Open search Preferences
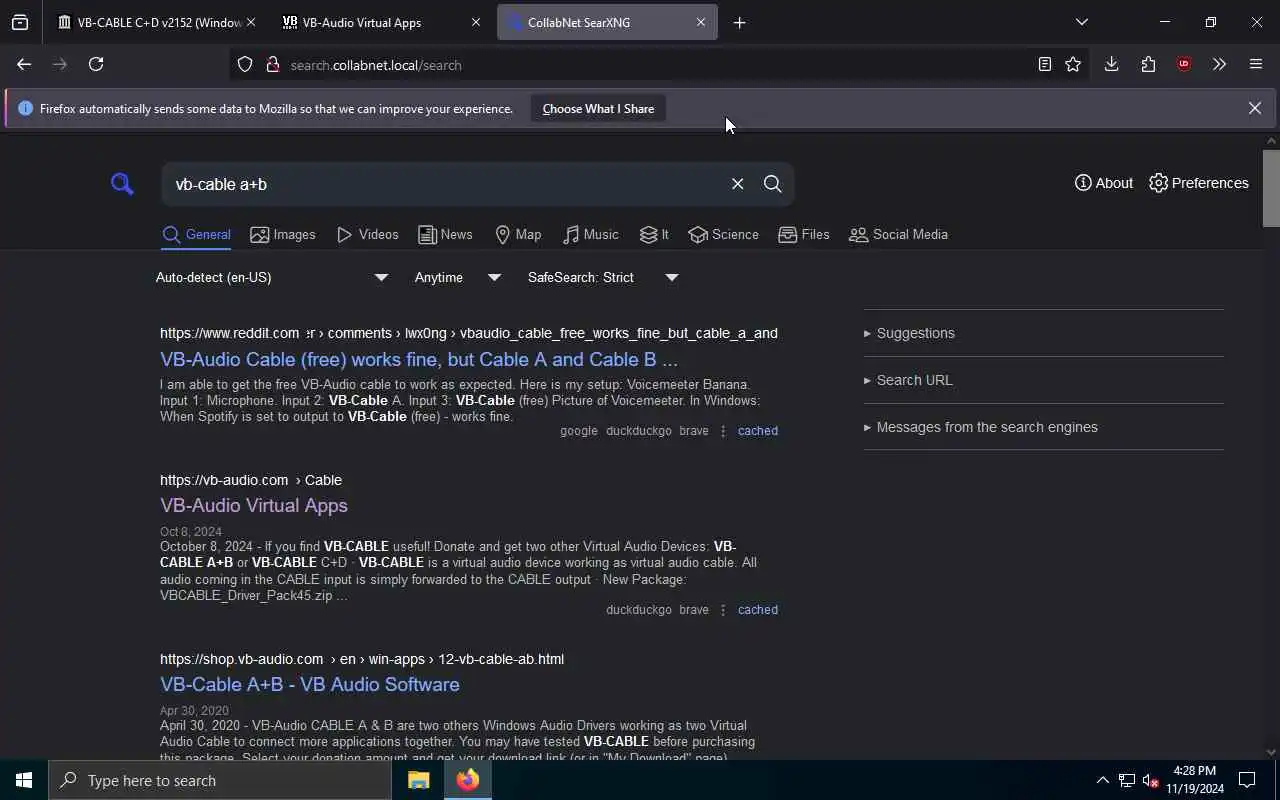This screenshot has width=1280, height=800. [x=1198, y=183]
